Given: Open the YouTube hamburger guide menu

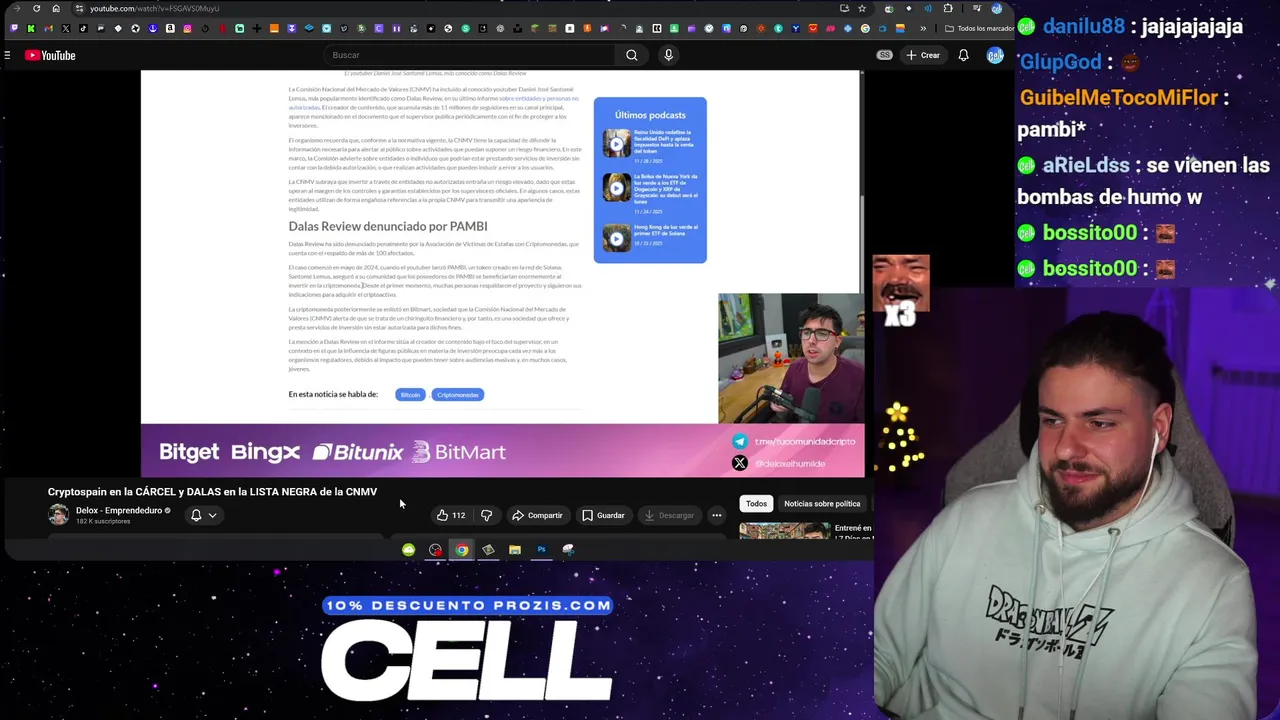Looking at the screenshot, I should click(7, 55).
